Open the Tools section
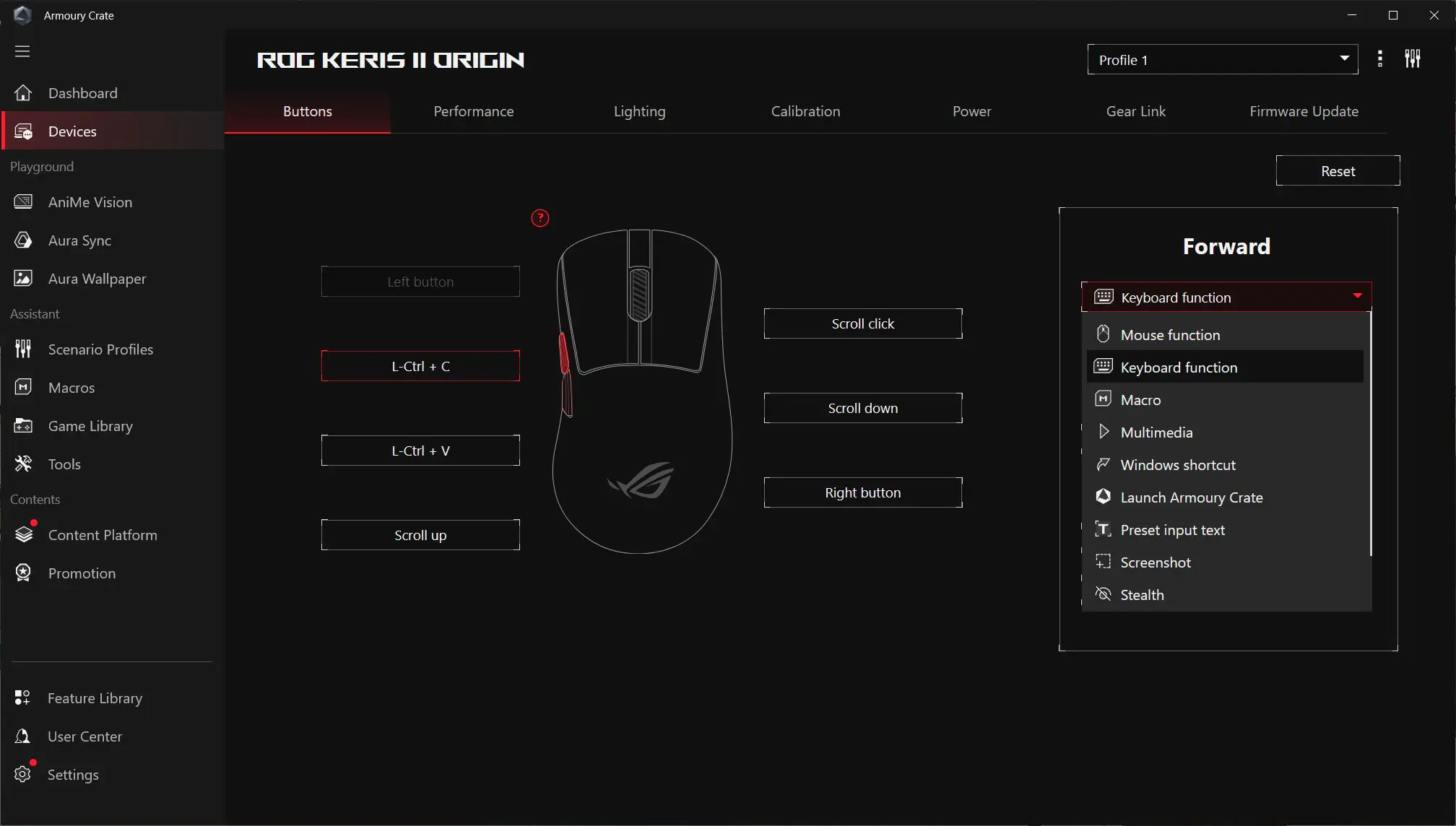 [64, 464]
